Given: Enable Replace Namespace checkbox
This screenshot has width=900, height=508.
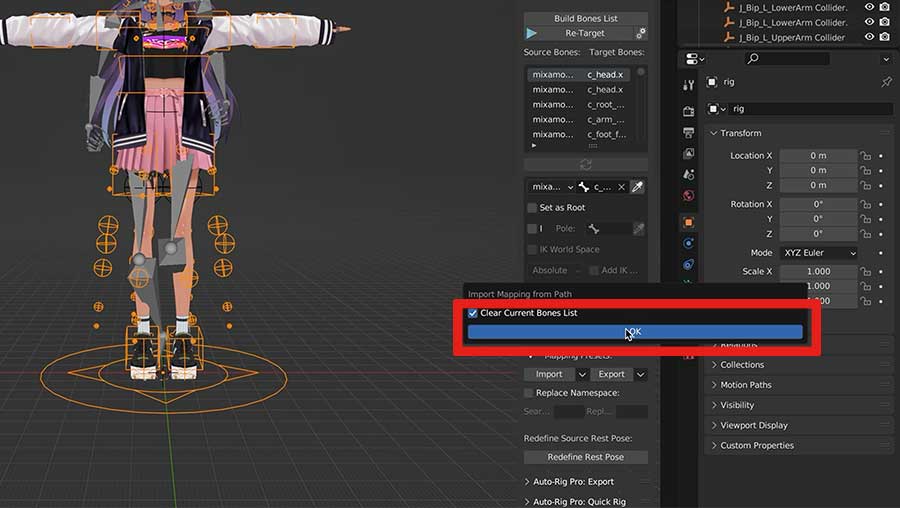Looking at the screenshot, I should coord(529,393).
